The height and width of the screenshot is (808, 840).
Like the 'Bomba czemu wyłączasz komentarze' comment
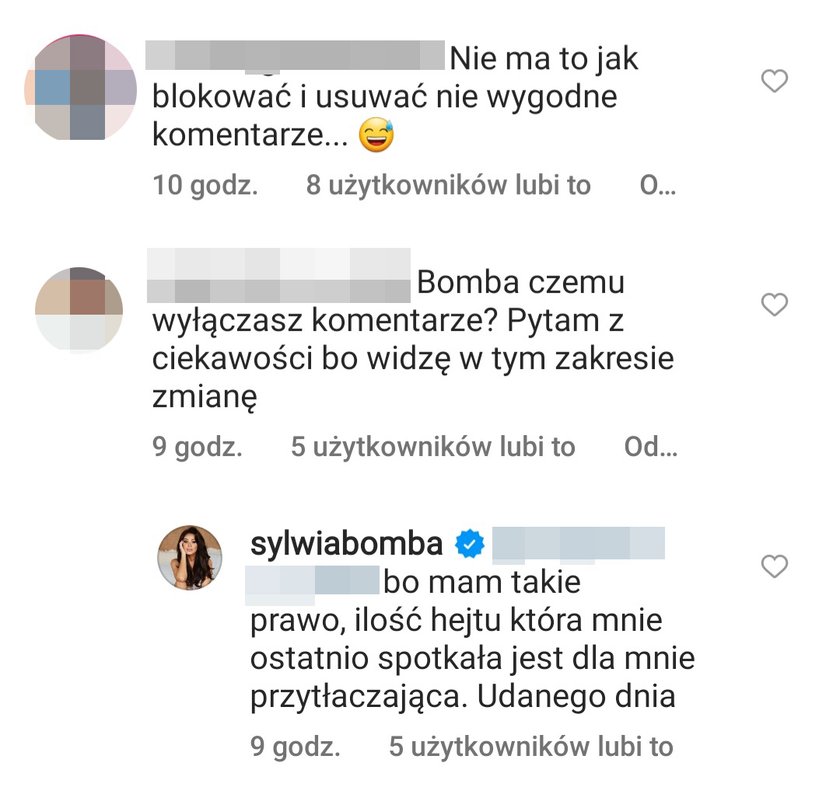(774, 304)
